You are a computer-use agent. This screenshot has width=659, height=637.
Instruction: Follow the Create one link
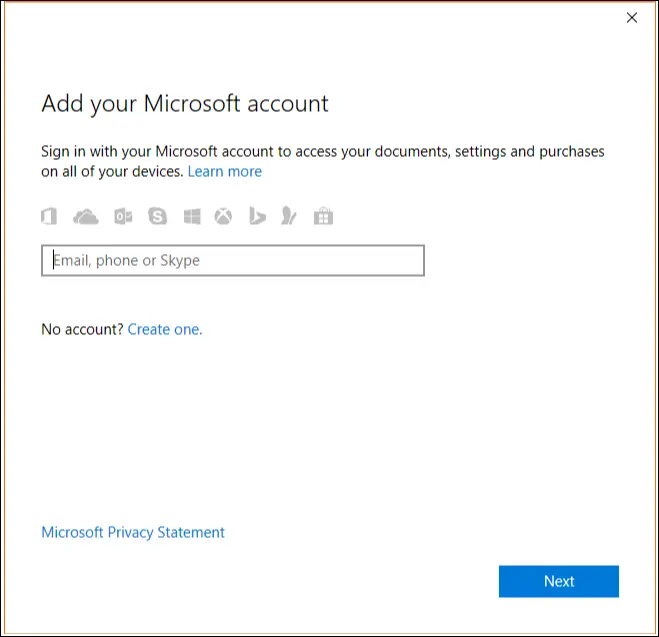[x=165, y=329]
